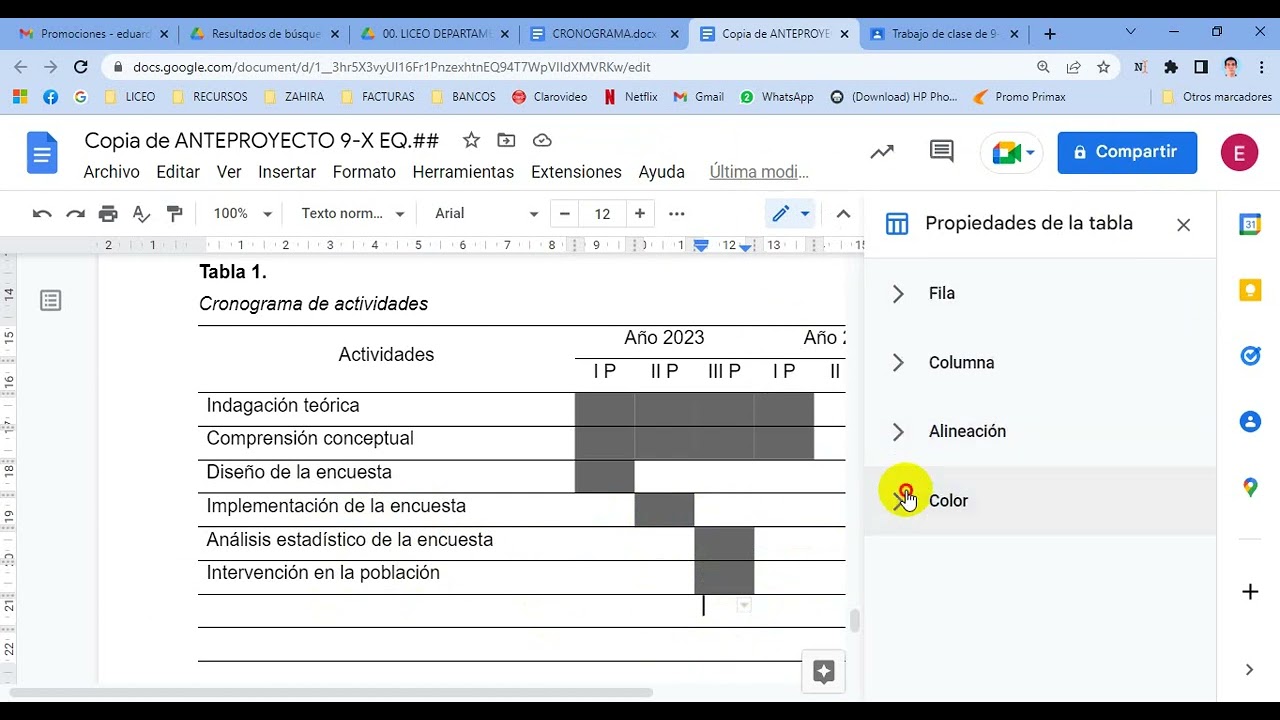Open the Extensiones menu
Image resolution: width=1280 pixels, height=720 pixels.
click(x=576, y=172)
